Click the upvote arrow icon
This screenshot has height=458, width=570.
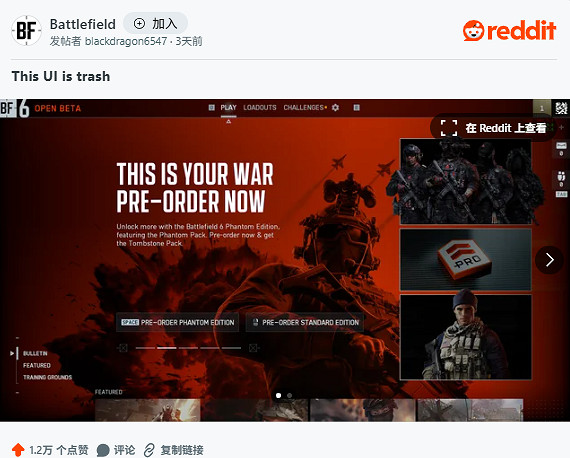click(x=18, y=450)
